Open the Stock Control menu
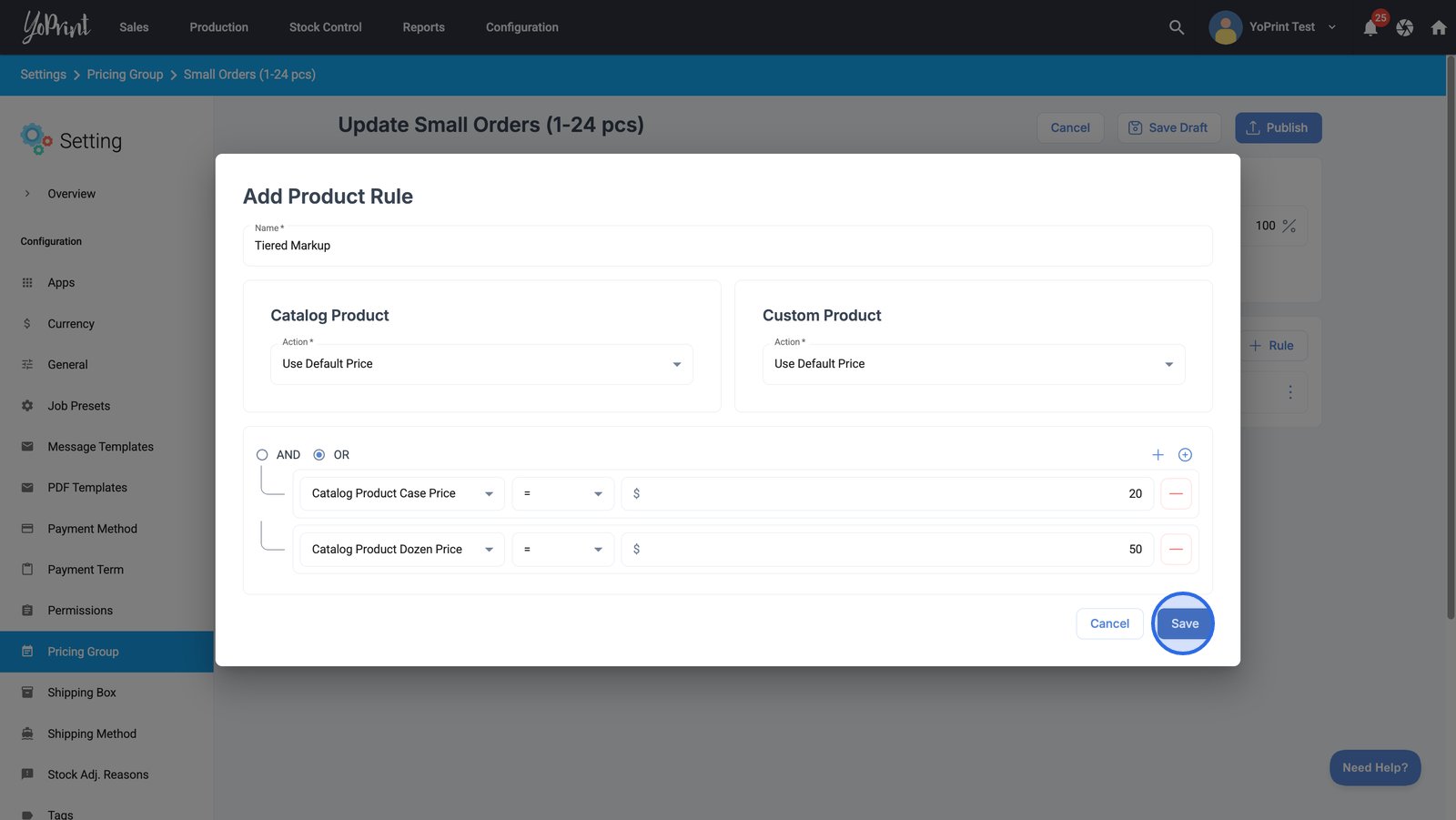 pos(325,27)
